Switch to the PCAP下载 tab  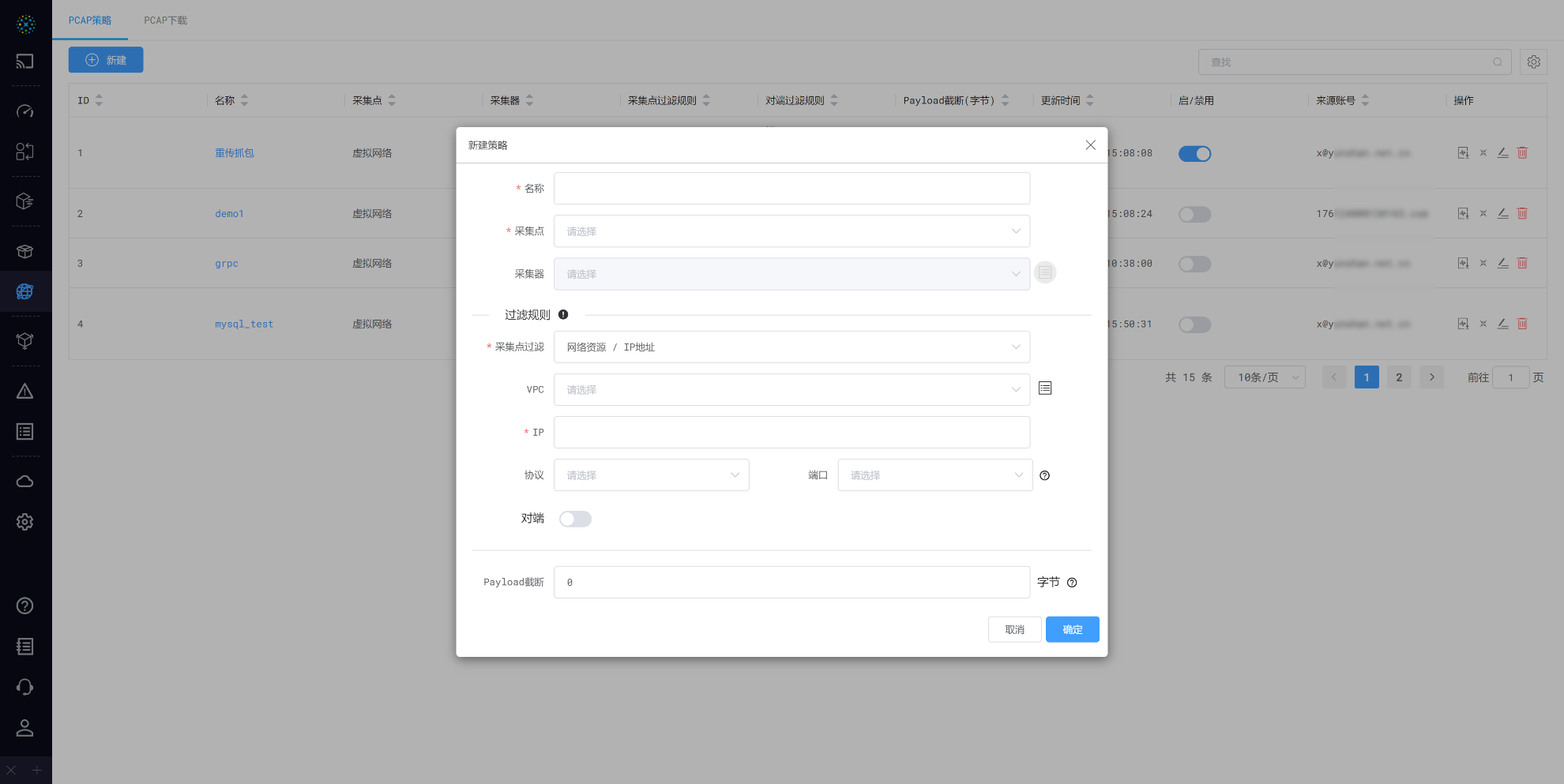pos(165,21)
